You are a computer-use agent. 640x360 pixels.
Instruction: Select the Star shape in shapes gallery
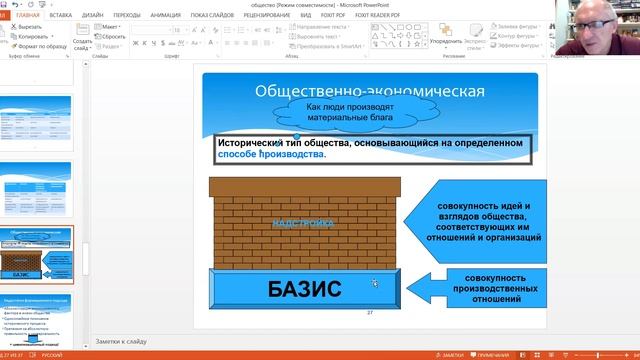pos(417,44)
